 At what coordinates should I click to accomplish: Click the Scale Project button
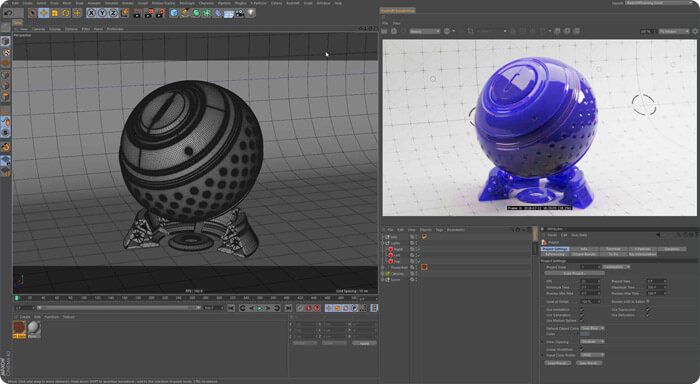click(x=575, y=273)
